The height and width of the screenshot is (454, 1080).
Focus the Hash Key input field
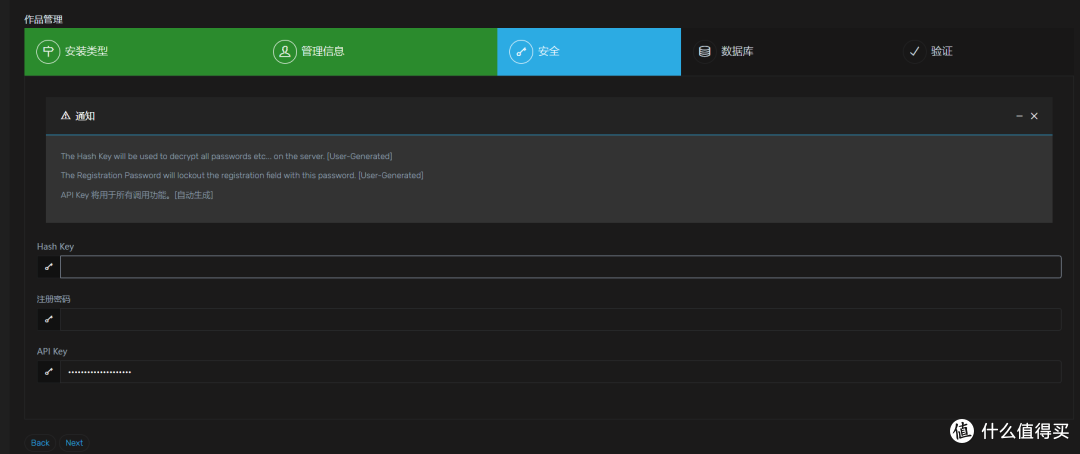(561, 267)
